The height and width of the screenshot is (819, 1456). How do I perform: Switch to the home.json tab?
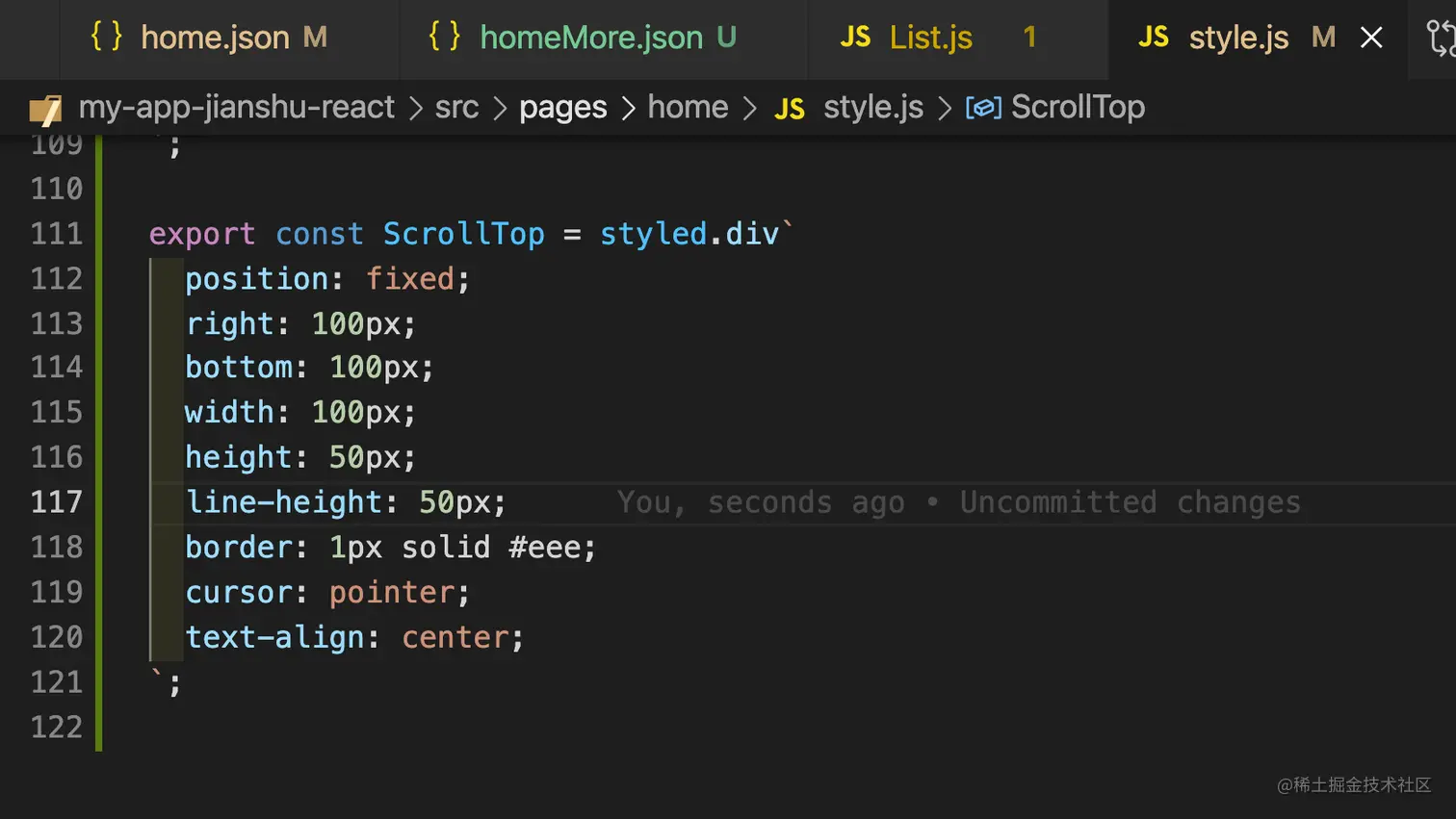click(x=214, y=38)
